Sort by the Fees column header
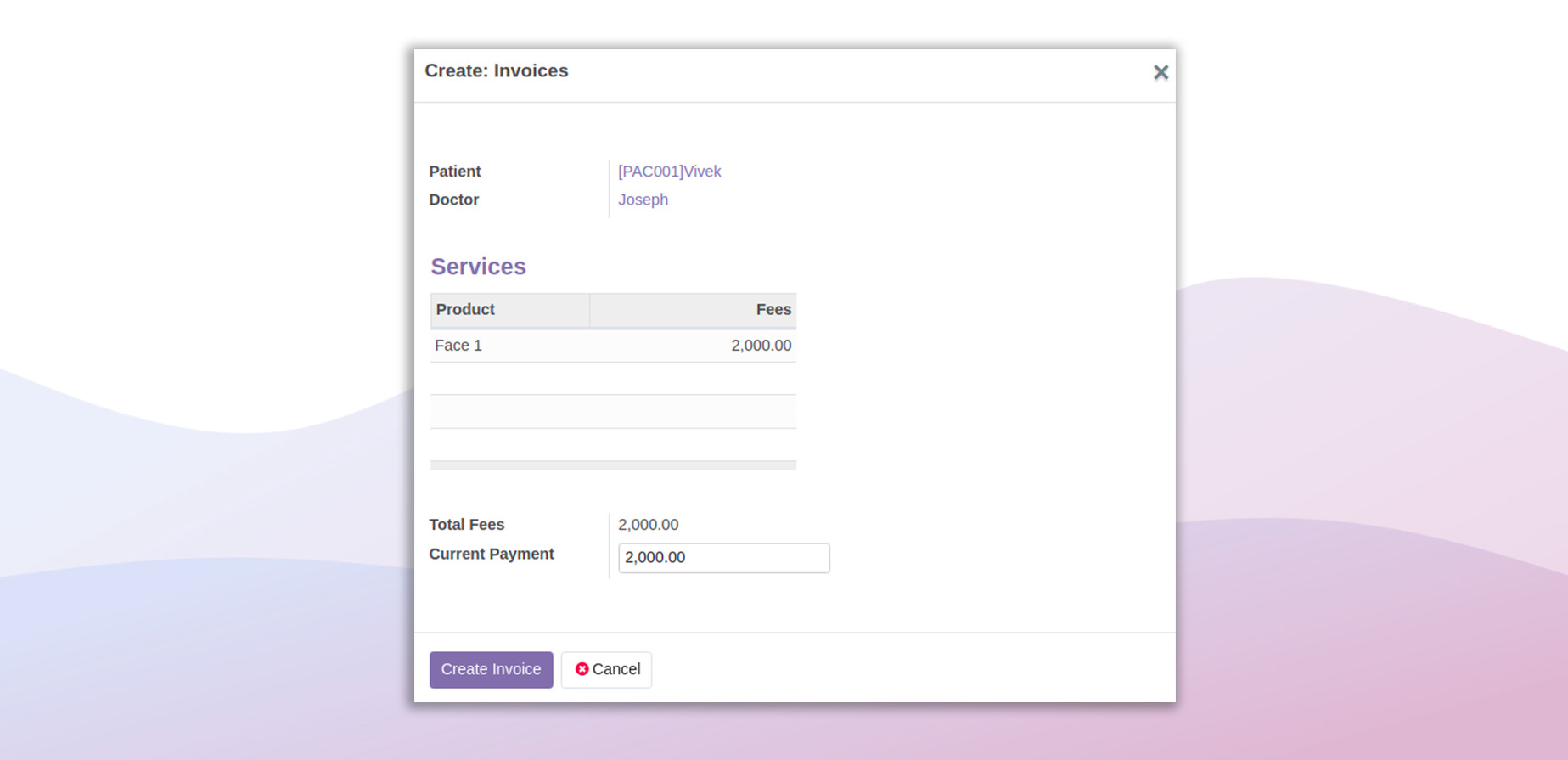 click(x=693, y=310)
